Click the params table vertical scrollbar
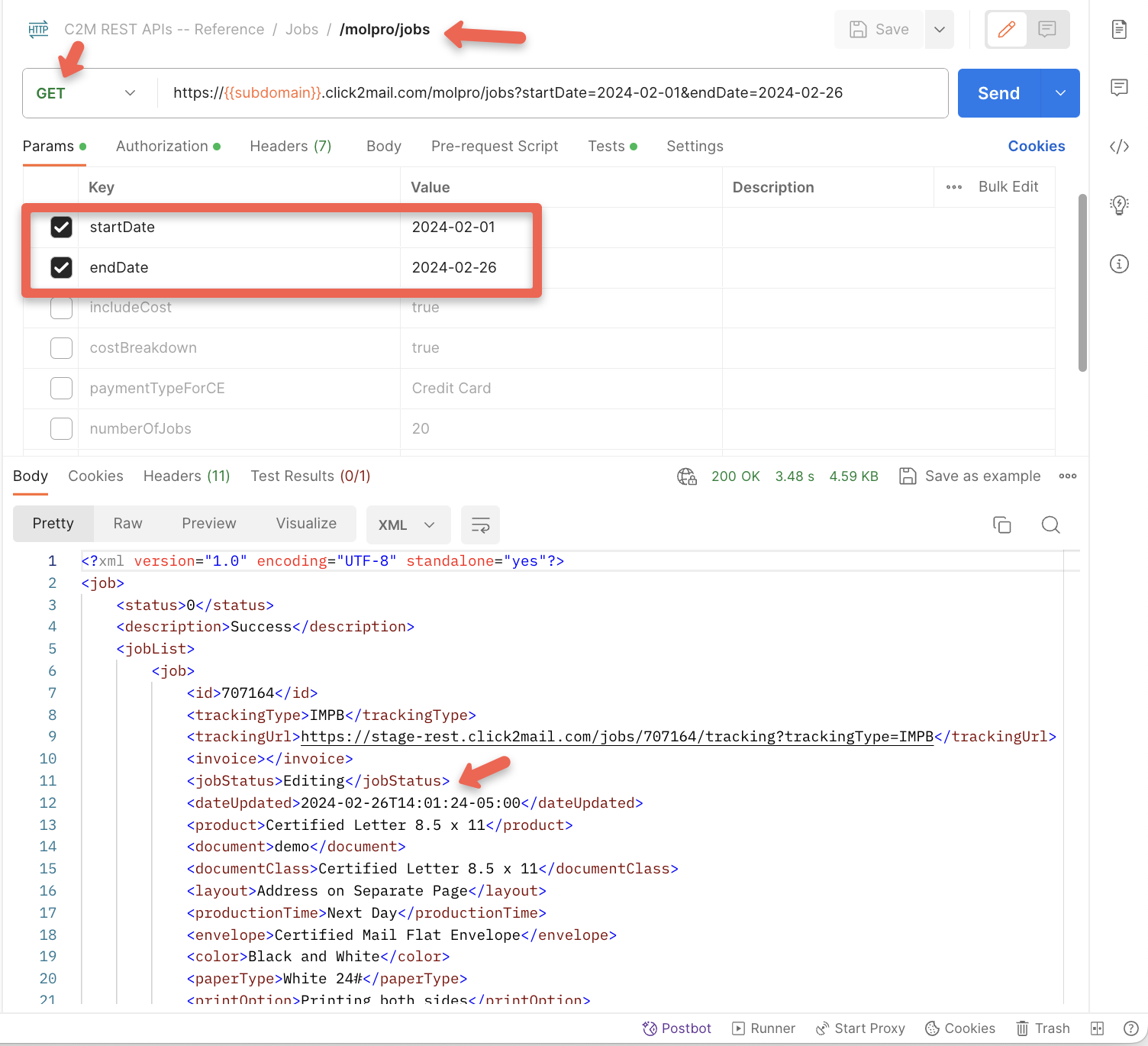 1082,282
